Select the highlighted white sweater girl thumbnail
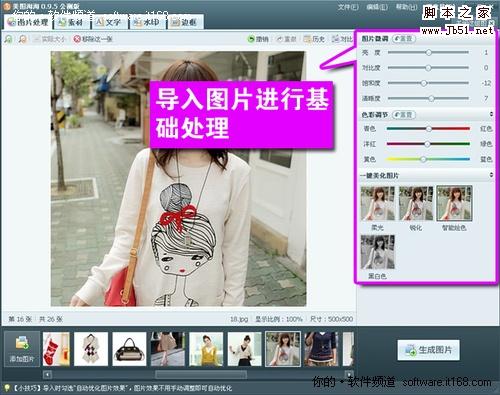The width and height of the screenshot is (500, 395). (x=283, y=349)
